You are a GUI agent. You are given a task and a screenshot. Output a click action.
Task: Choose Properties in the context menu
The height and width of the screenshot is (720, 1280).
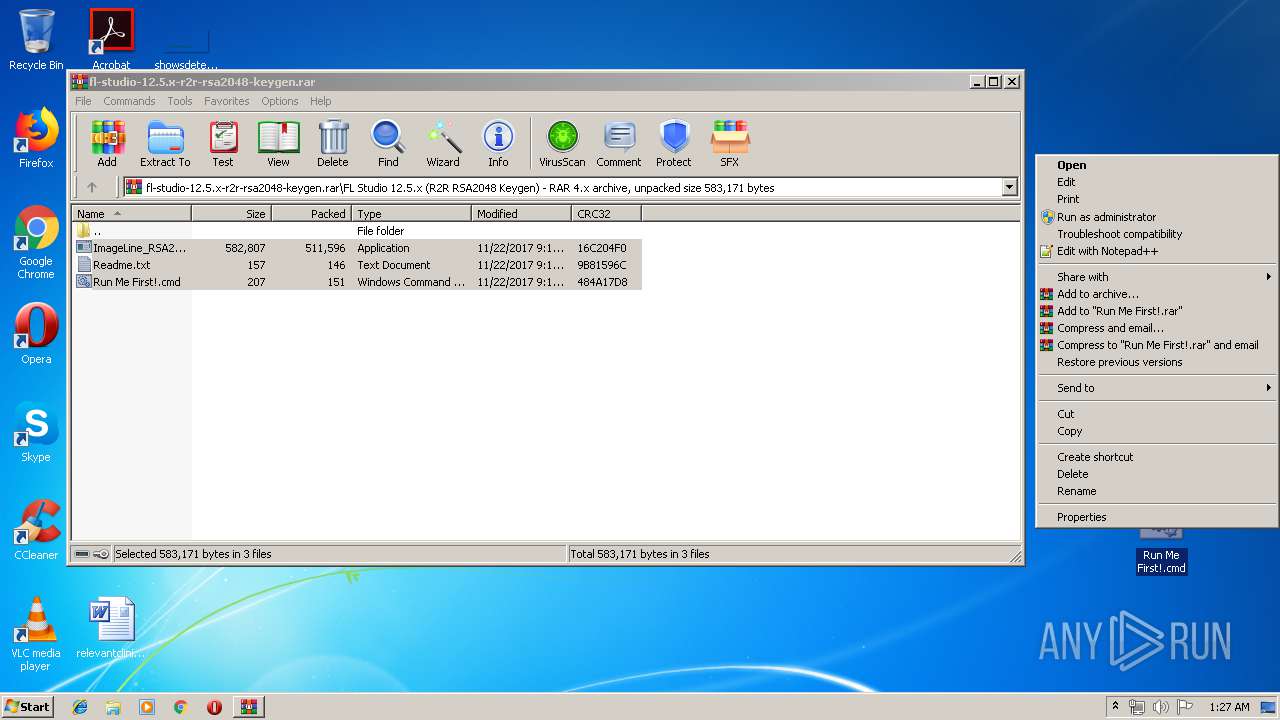(1157, 517)
